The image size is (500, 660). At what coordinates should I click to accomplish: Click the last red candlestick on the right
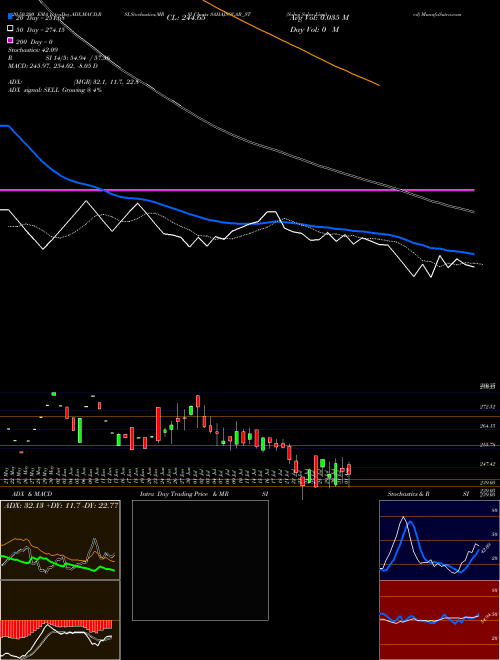(349, 469)
